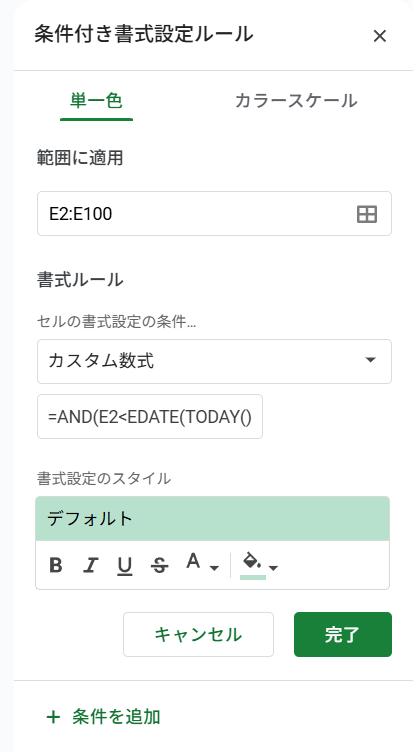
Task: Click the 完了 button
Action: pos(342,634)
